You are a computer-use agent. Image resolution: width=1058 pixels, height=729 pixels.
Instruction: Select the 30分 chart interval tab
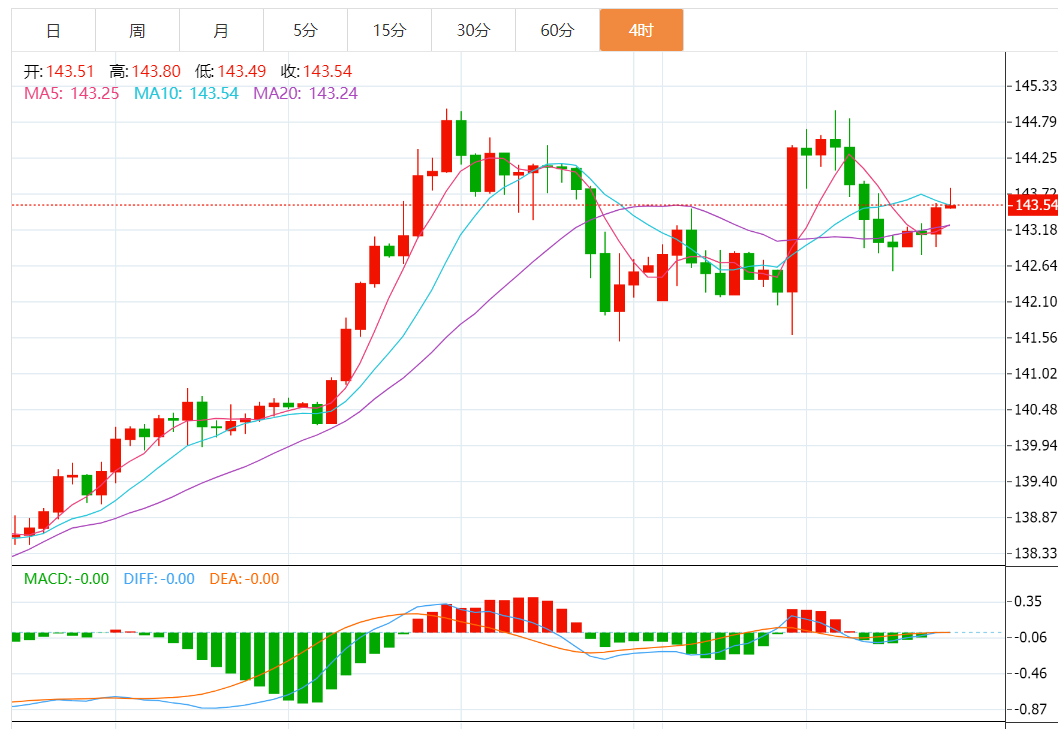pyautogui.click(x=473, y=31)
